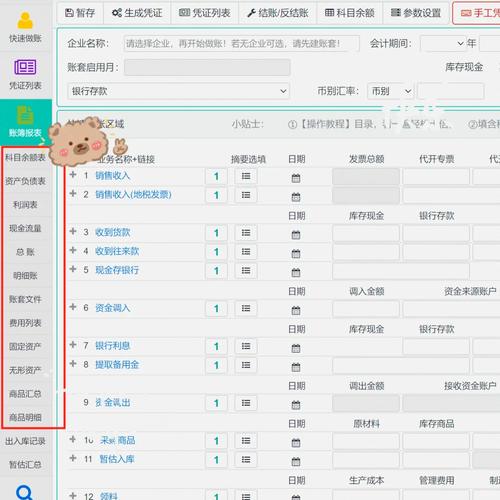Open 资产负债表 in sidebar menu
Image resolution: width=500 pixels, height=500 pixels.
click(x=25, y=181)
